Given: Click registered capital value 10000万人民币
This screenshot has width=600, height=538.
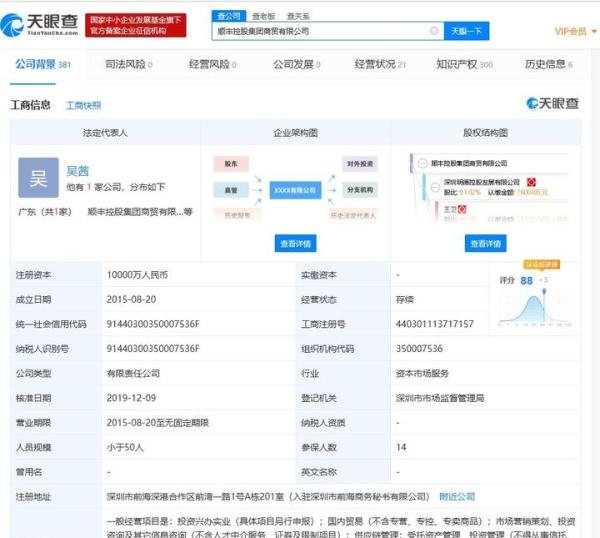Looking at the screenshot, I should point(137,275).
